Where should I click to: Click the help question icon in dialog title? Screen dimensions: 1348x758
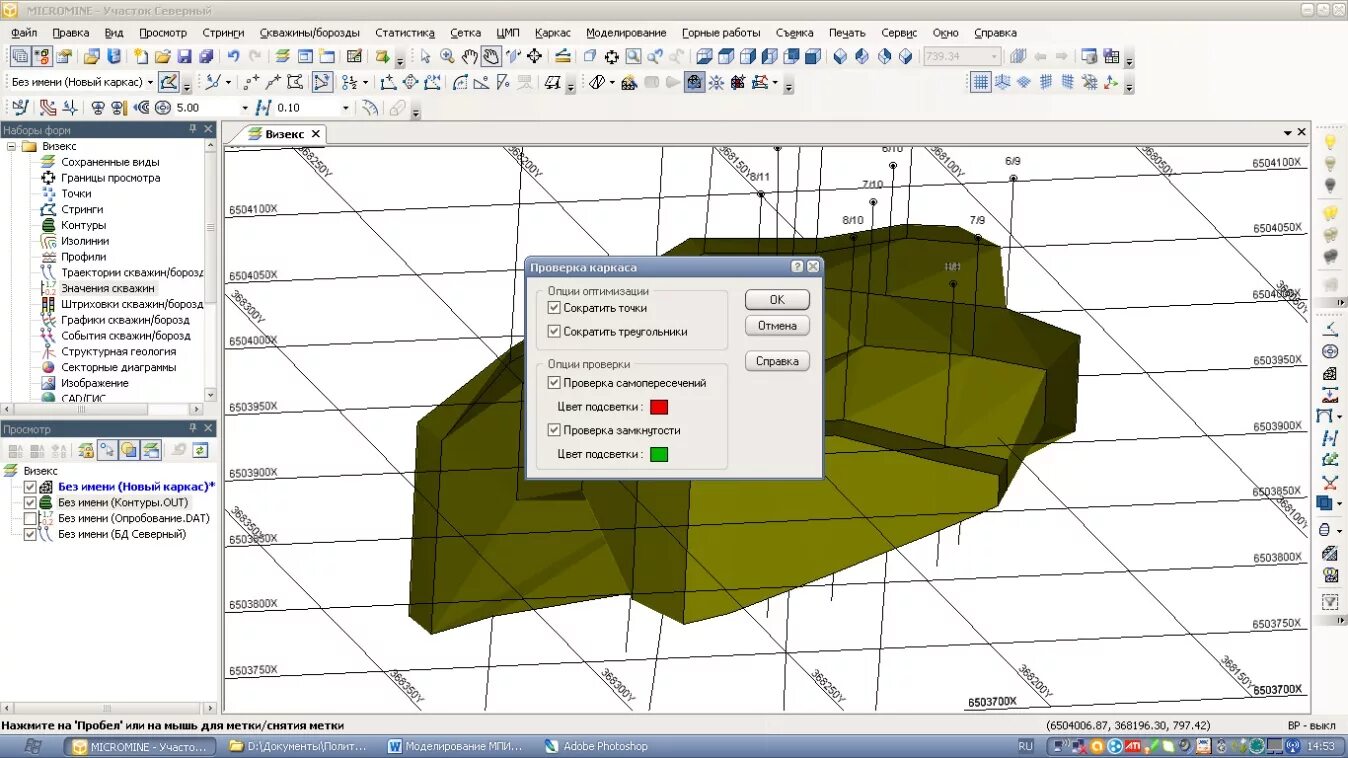click(x=797, y=267)
